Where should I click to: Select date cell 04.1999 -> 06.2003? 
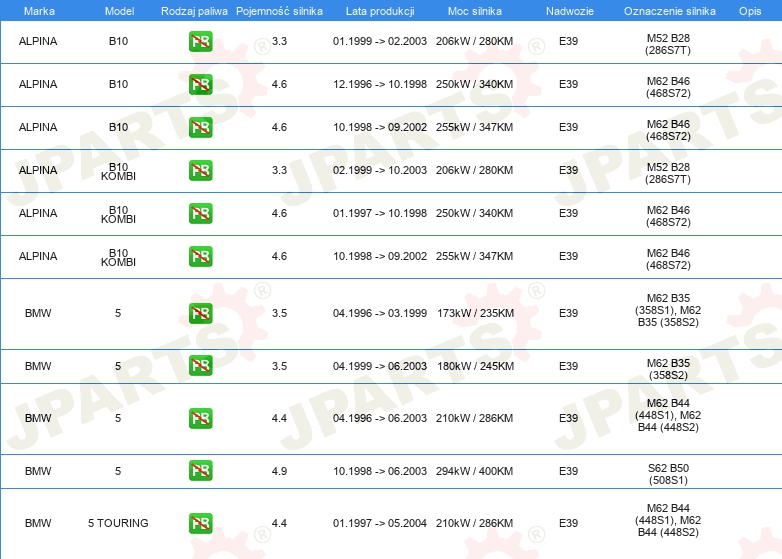380,366
